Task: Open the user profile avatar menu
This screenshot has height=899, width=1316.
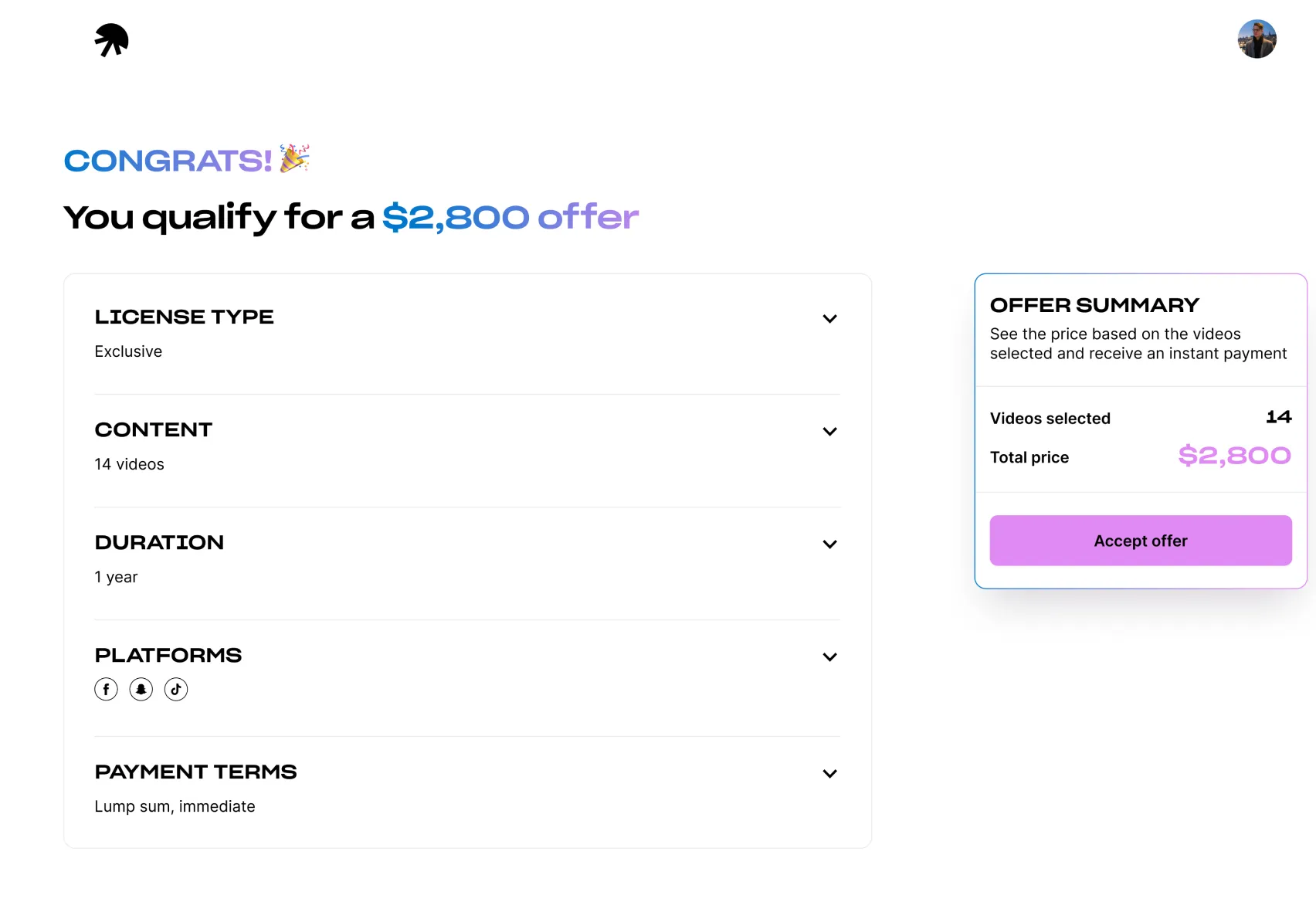Action: coord(1257,39)
